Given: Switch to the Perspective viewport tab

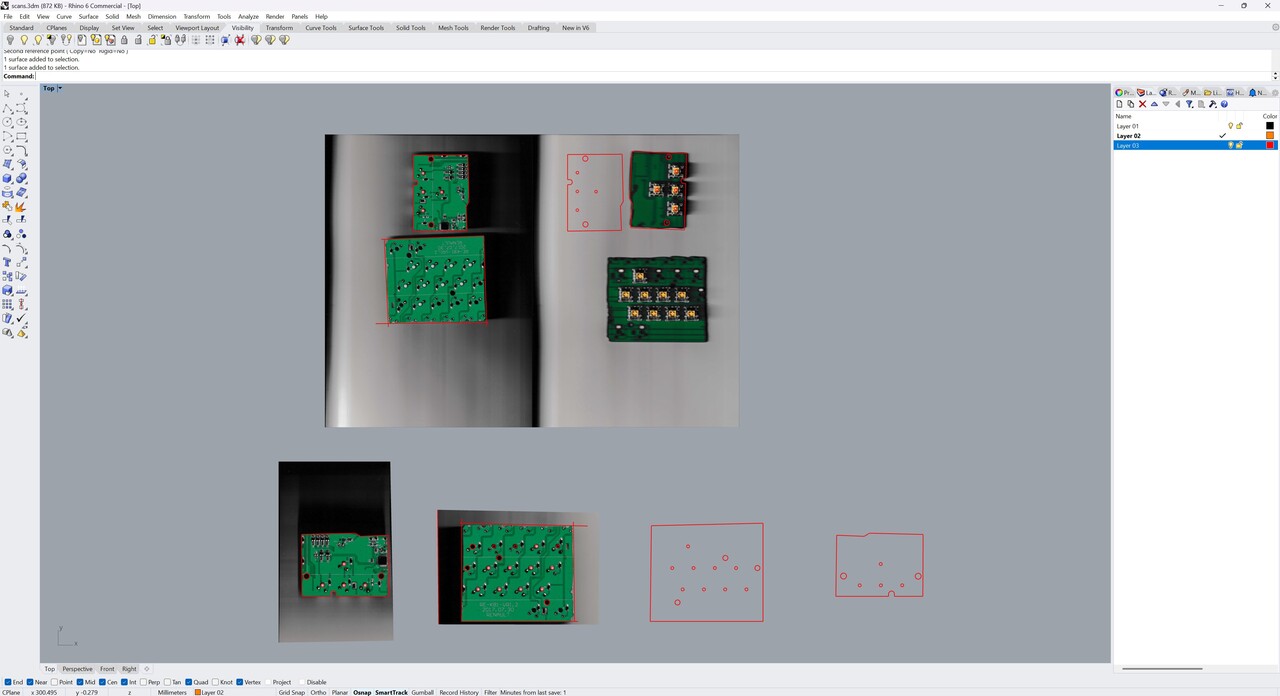Looking at the screenshot, I should 77,669.
